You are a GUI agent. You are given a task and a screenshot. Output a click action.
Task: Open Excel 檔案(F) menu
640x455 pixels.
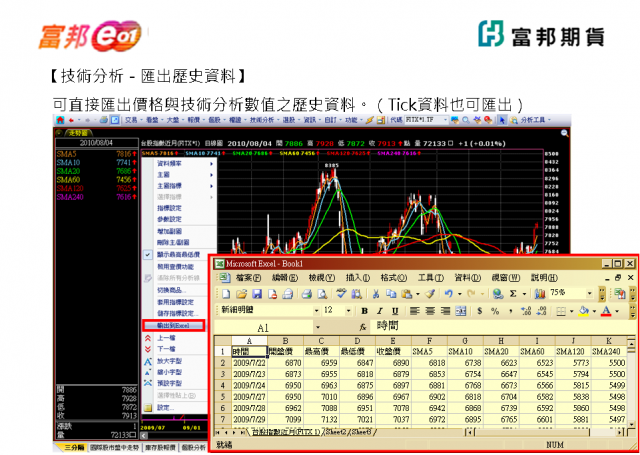pyautogui.click(x=248, y=277)
